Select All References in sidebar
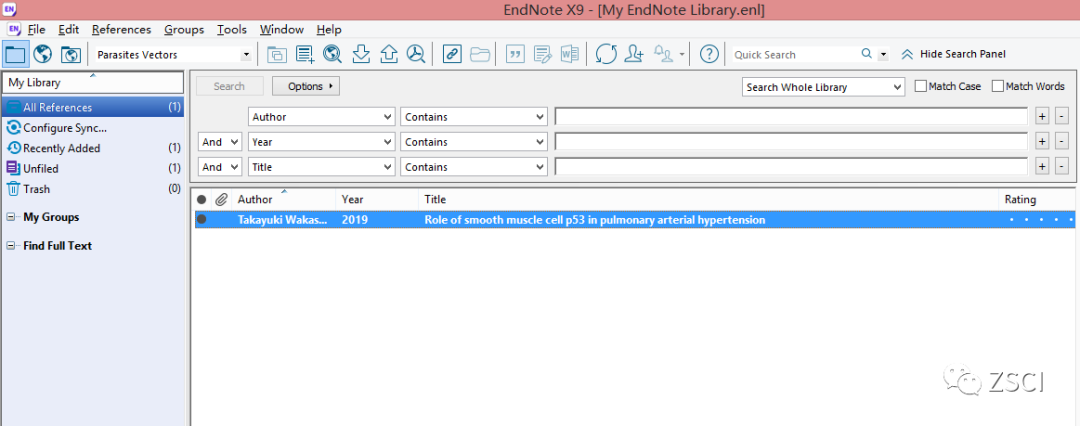Screen dimensions: 1080x426 coord(93,108)
